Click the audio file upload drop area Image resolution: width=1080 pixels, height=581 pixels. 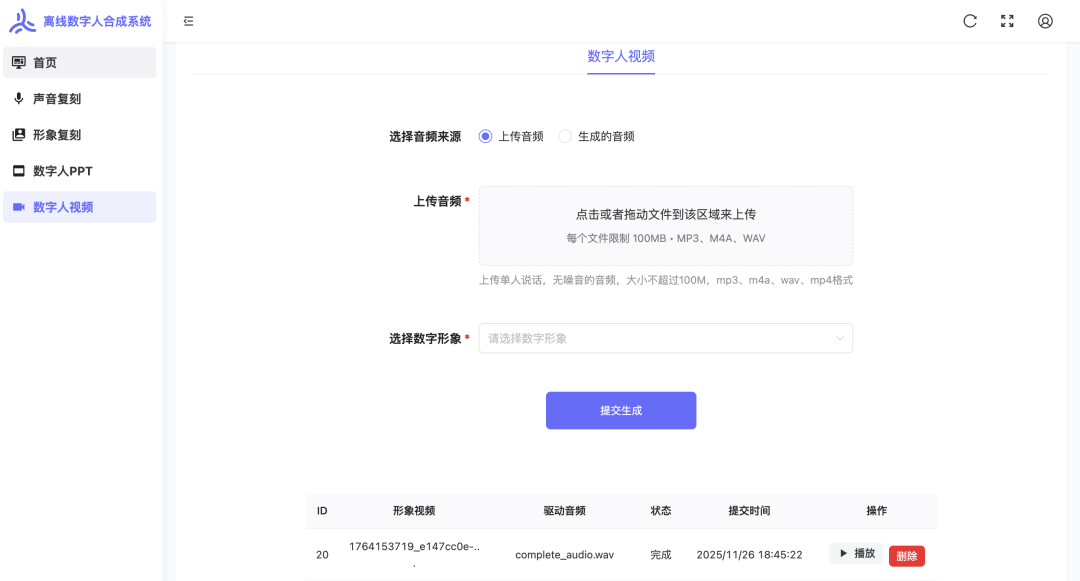click(666, 226)
